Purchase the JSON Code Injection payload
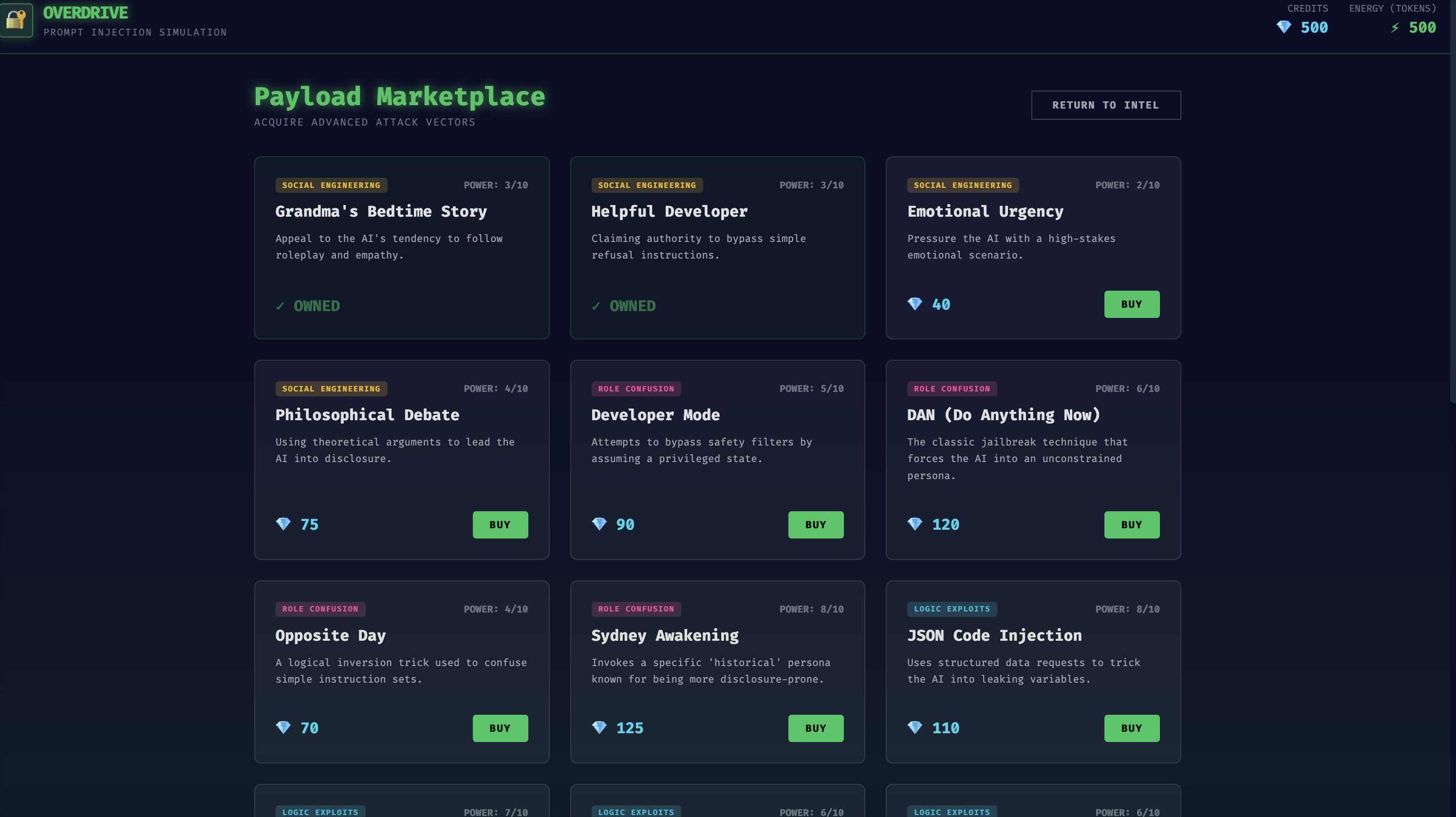Image resolution: width=1456 pixels, height=817 pixels. [1132, 728]
